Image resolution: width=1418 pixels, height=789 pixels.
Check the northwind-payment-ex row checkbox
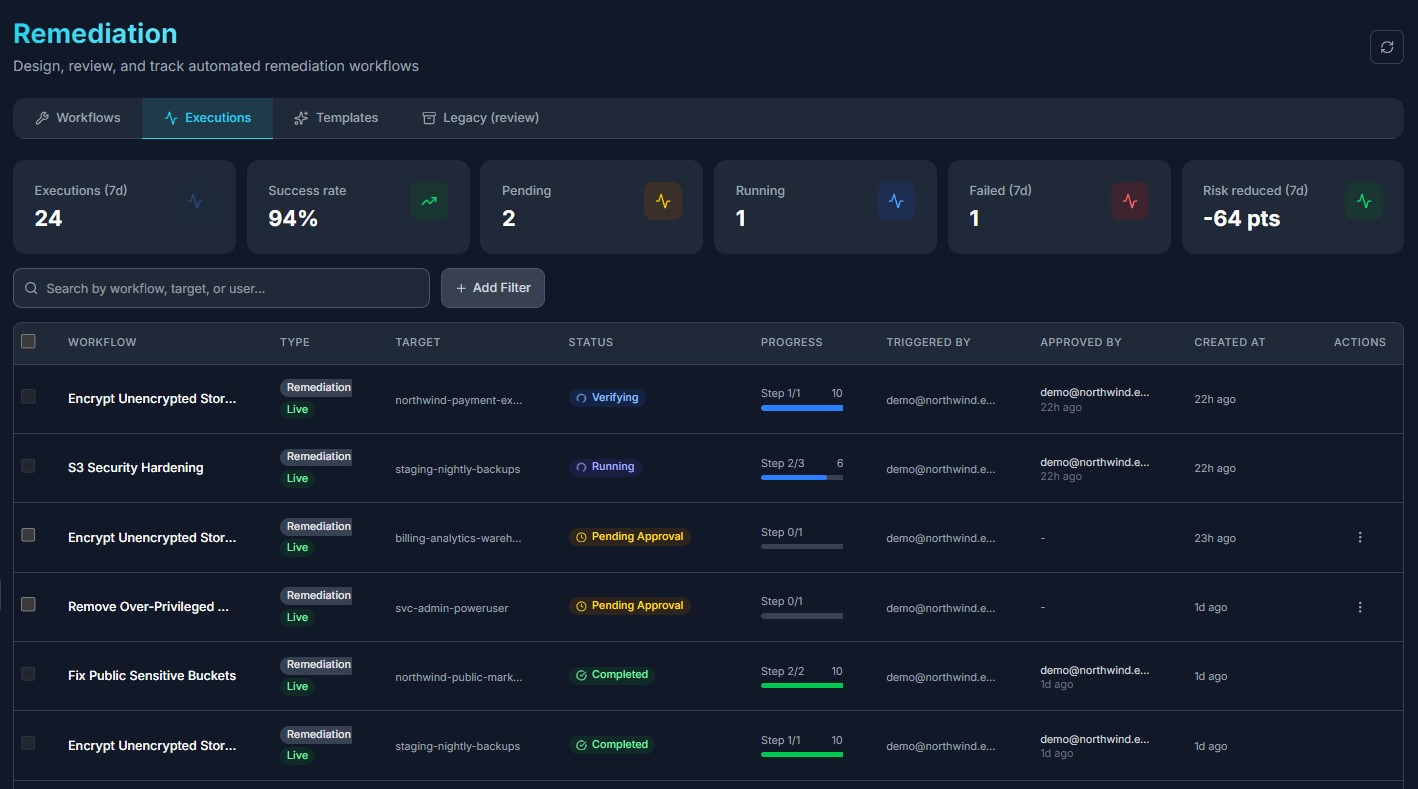(x=28, y=397)
